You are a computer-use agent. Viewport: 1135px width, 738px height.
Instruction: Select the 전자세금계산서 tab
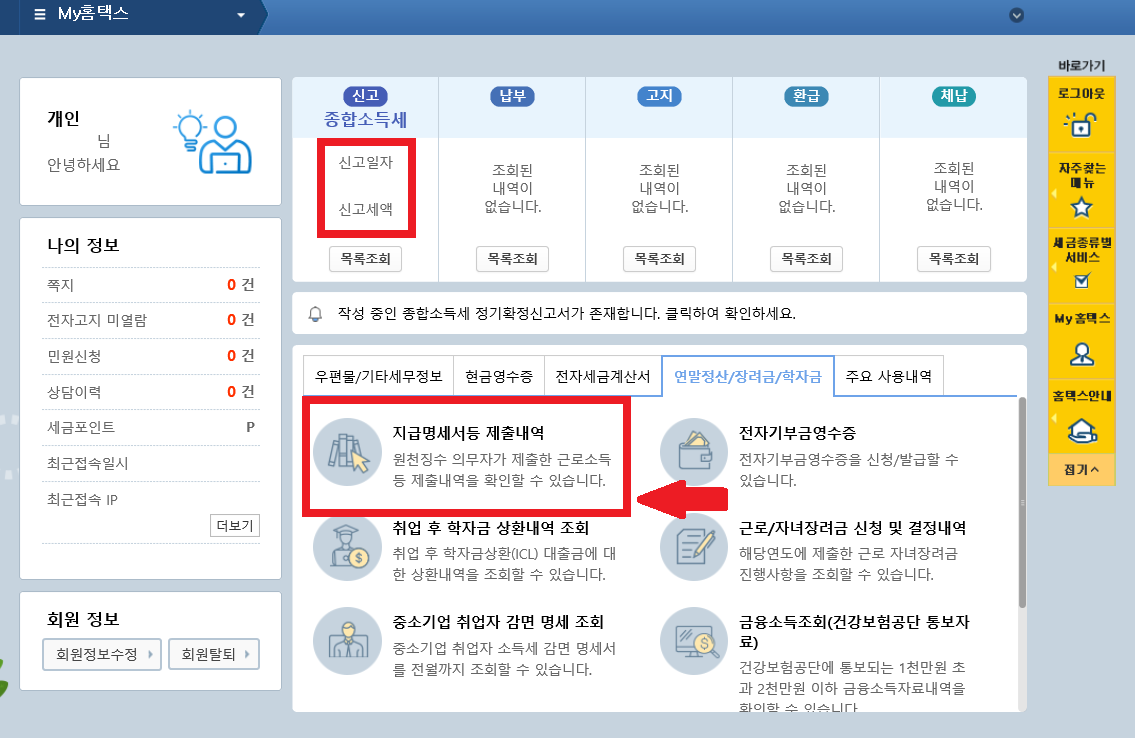[x=603, y=376]
